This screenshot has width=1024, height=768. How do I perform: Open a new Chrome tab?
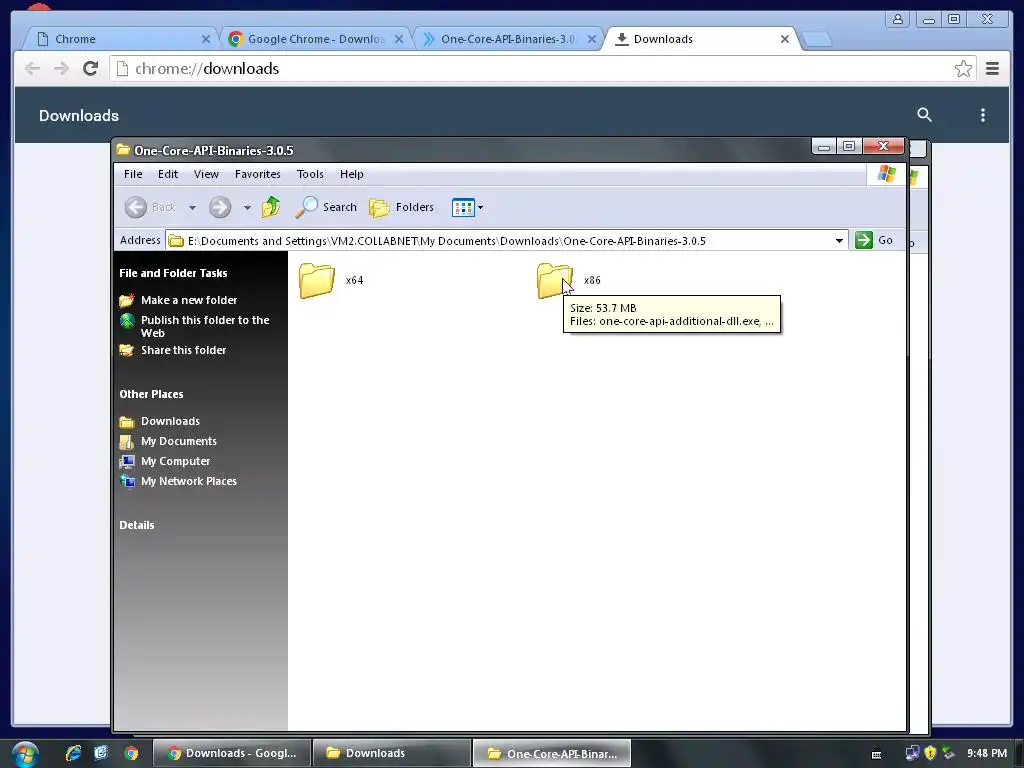point(816,40)
